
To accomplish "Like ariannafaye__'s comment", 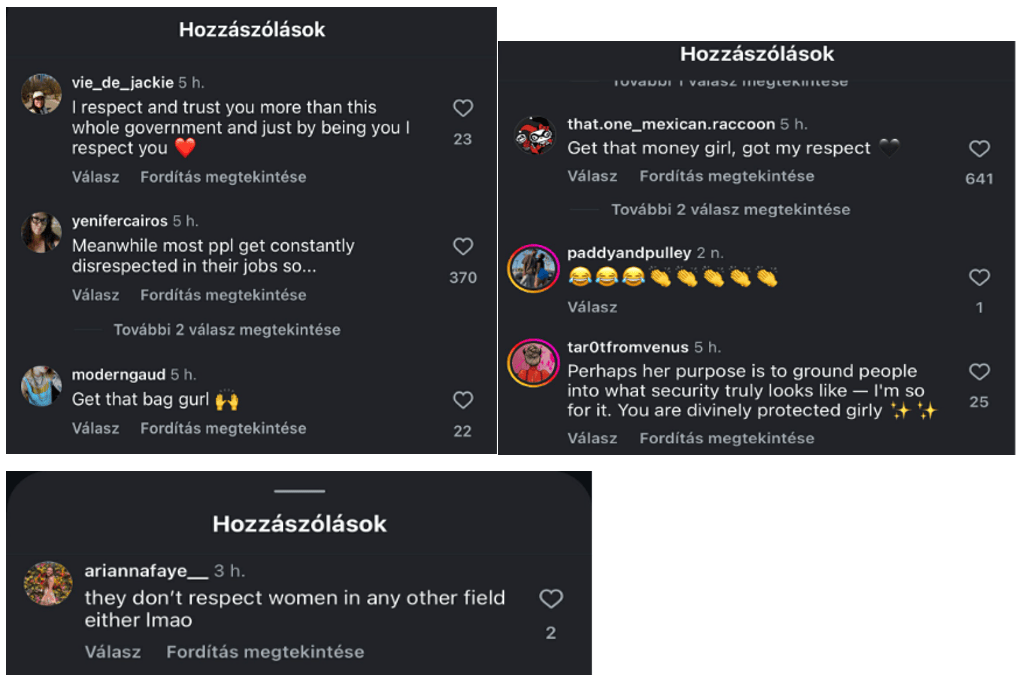I will click(550, 598).
